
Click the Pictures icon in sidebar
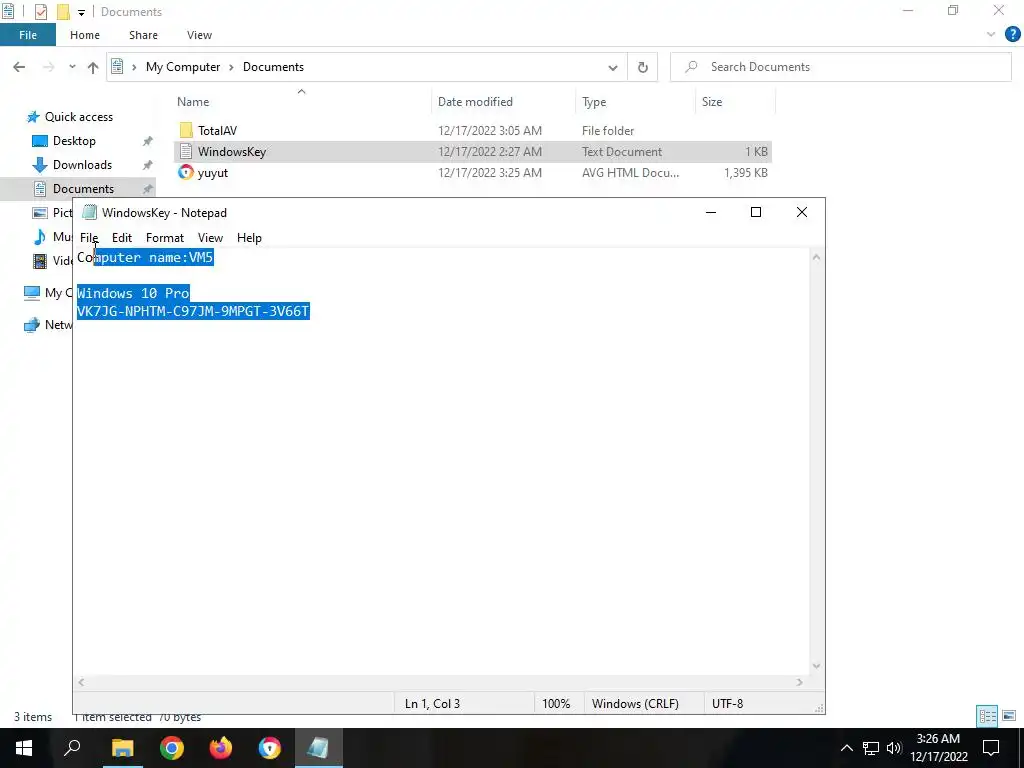[40, 213]
